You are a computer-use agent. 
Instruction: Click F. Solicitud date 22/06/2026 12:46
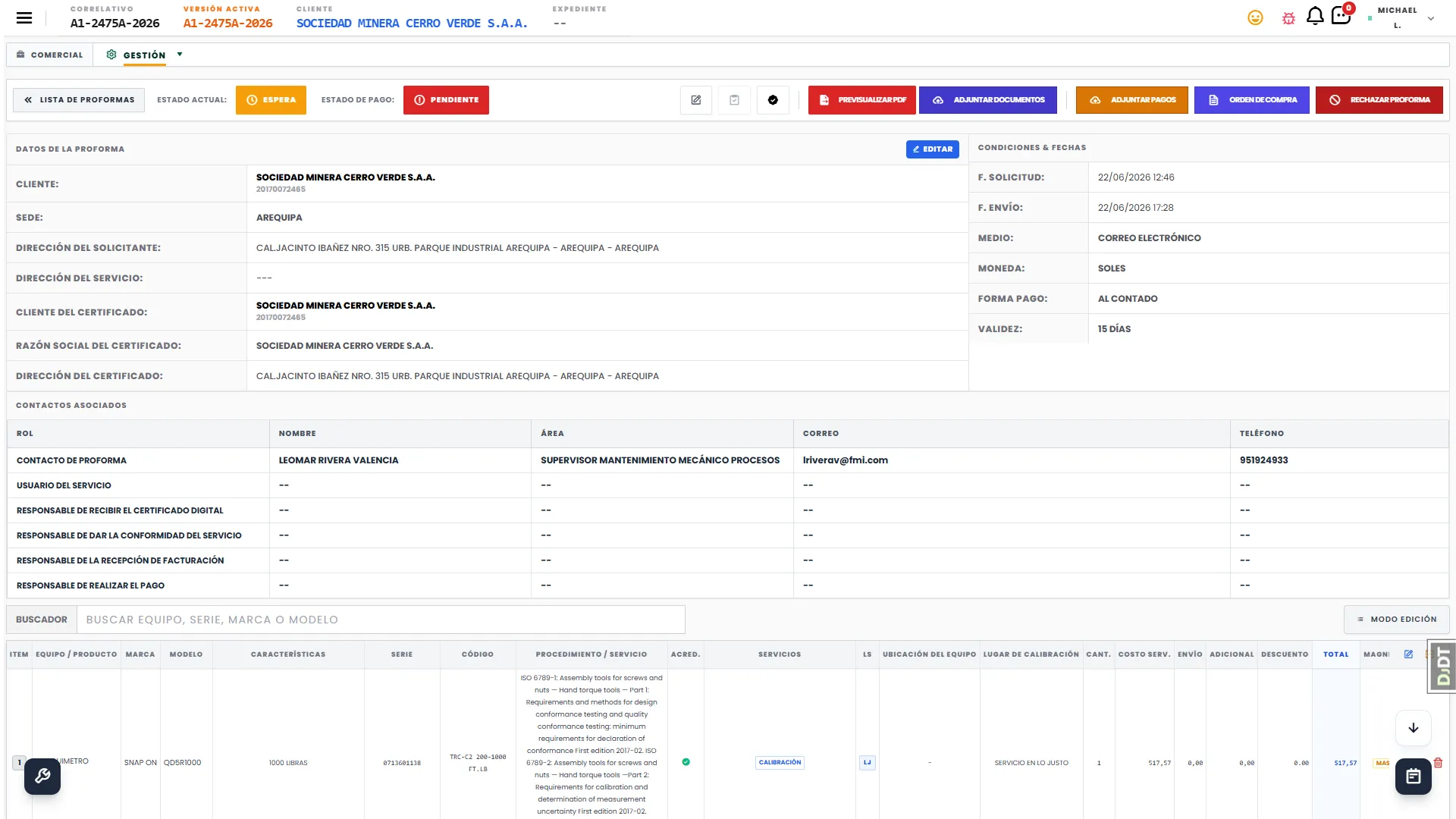(x=1136, y=177)
